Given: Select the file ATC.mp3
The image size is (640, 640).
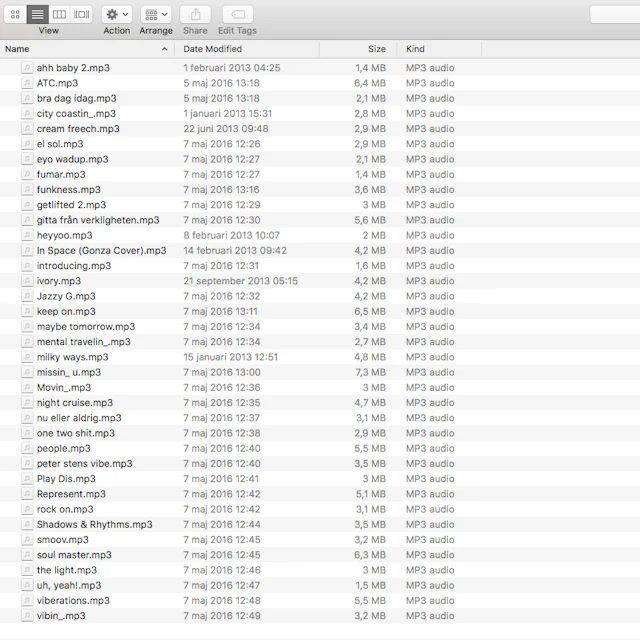Looking at the screenshot, I should [57, 83].
